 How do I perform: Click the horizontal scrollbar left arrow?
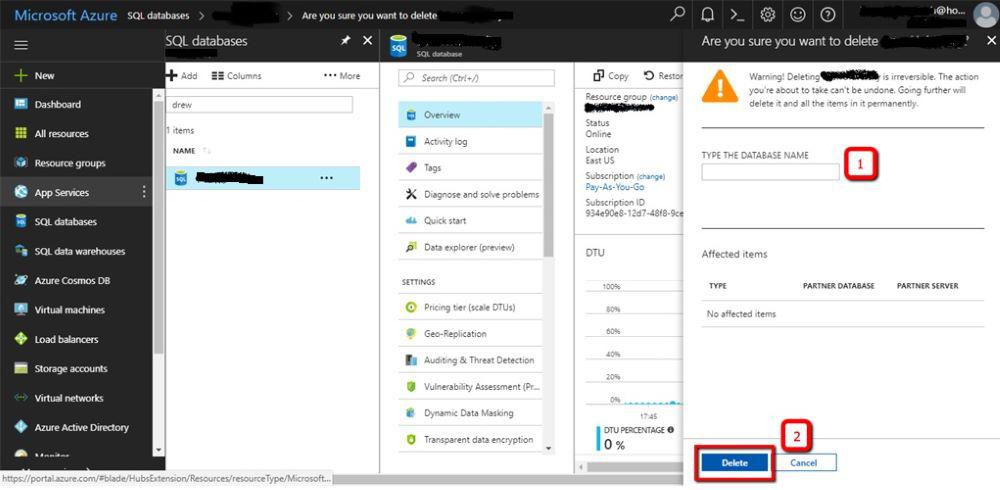pos(580,467)
